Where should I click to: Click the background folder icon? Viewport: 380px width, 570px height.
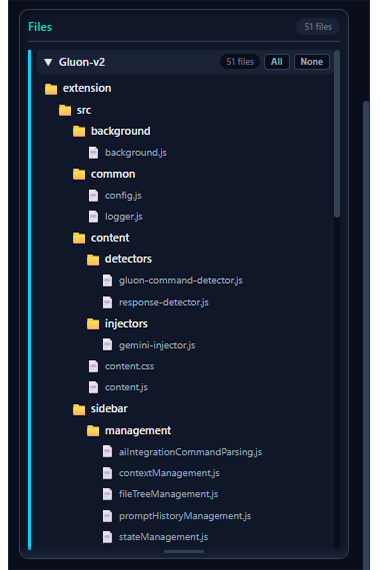click(x=79, y=131)
